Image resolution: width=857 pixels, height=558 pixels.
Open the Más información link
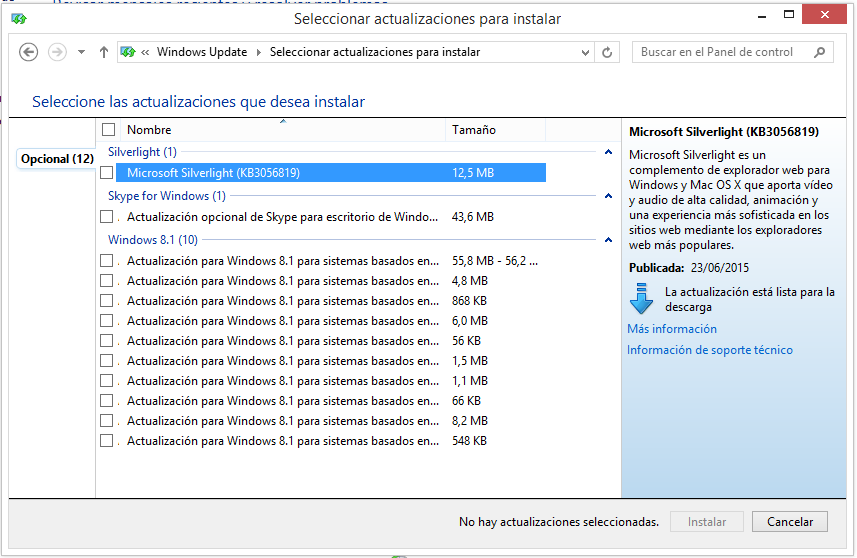coord(672,329)
